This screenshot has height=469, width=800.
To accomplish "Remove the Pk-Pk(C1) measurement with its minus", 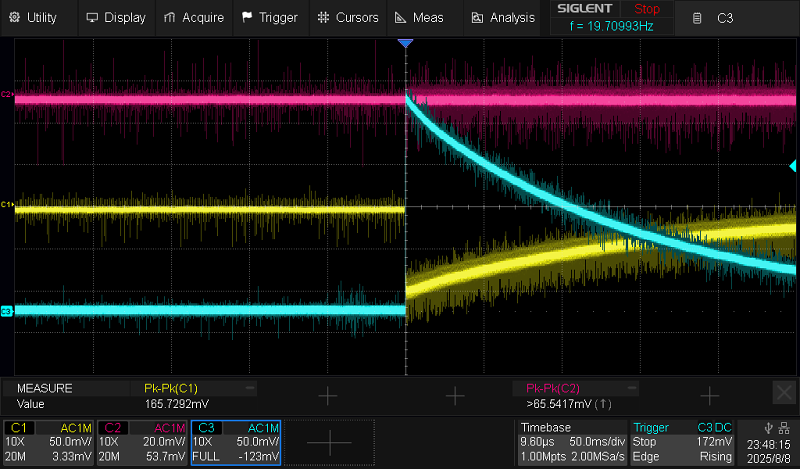I will (x=250, y=387).
